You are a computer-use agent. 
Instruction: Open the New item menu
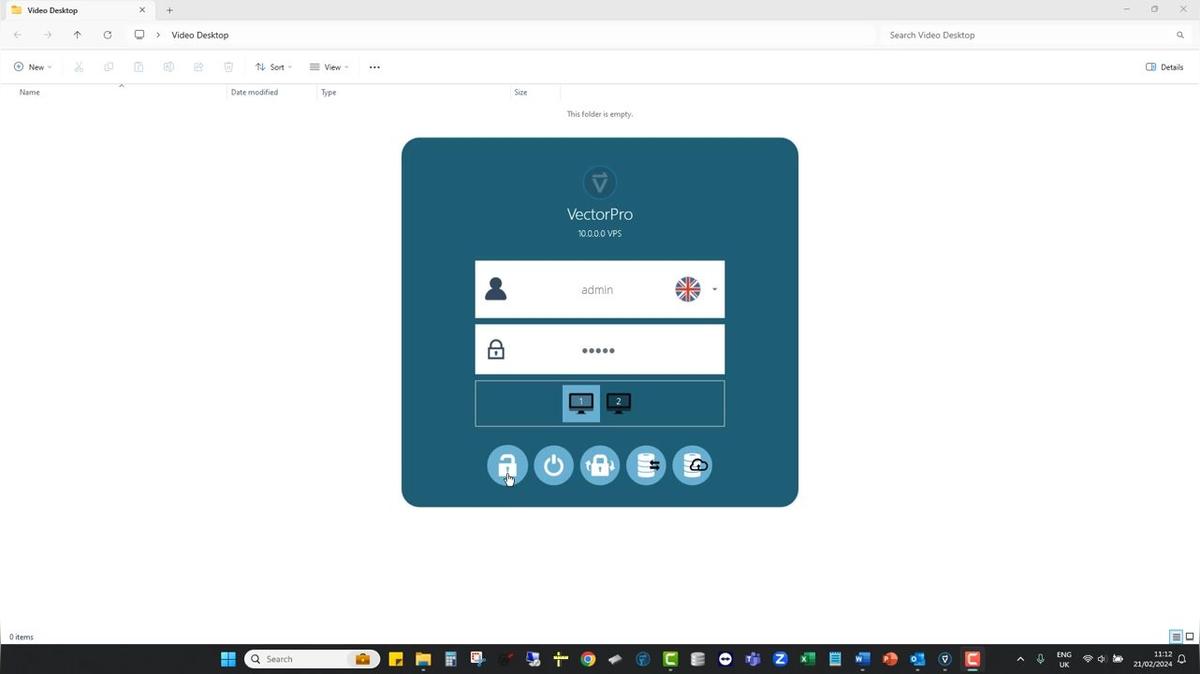(33, 67)
